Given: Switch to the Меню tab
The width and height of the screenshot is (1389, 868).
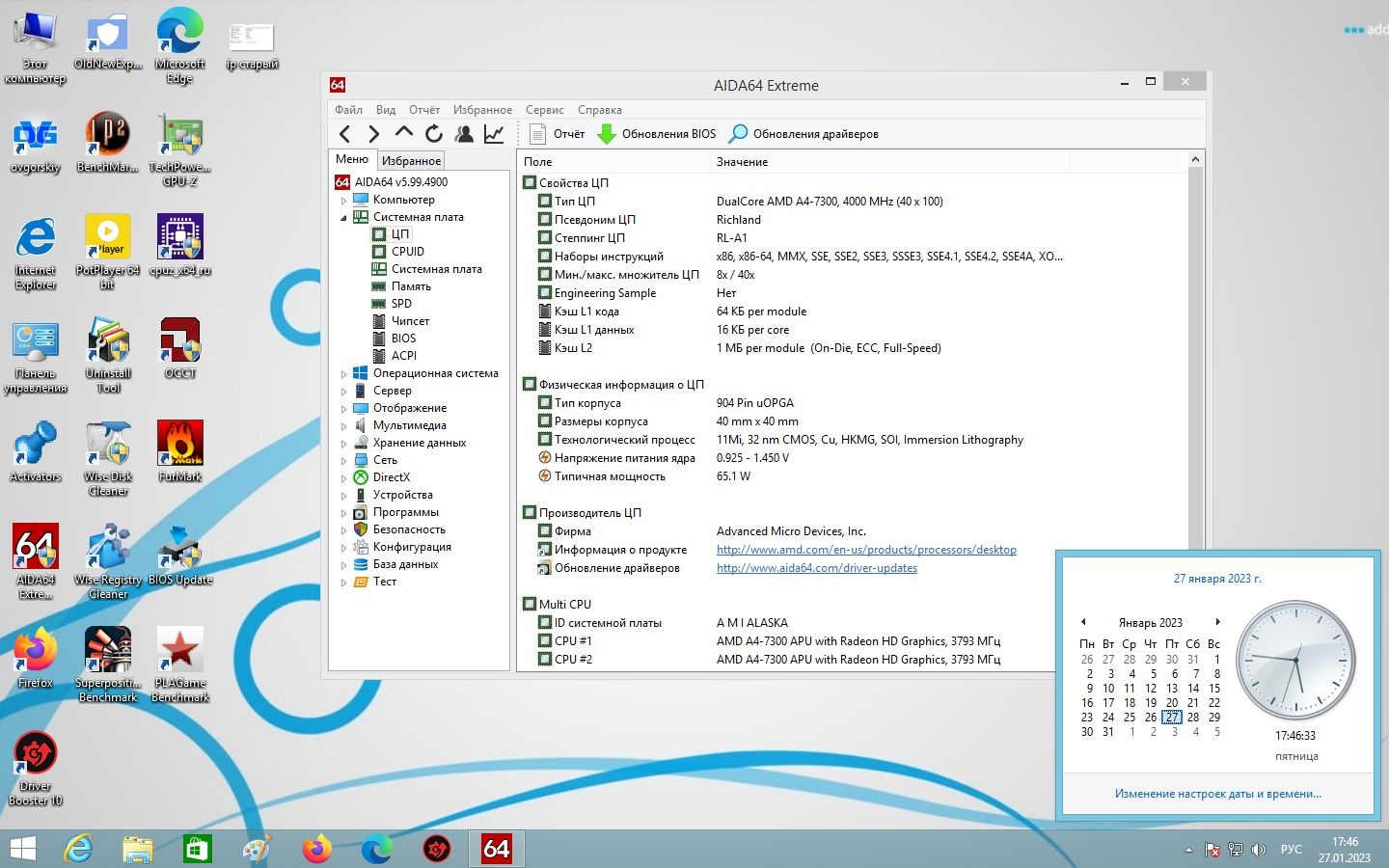Looking at the screenshot, I should (x=352, y=159).
